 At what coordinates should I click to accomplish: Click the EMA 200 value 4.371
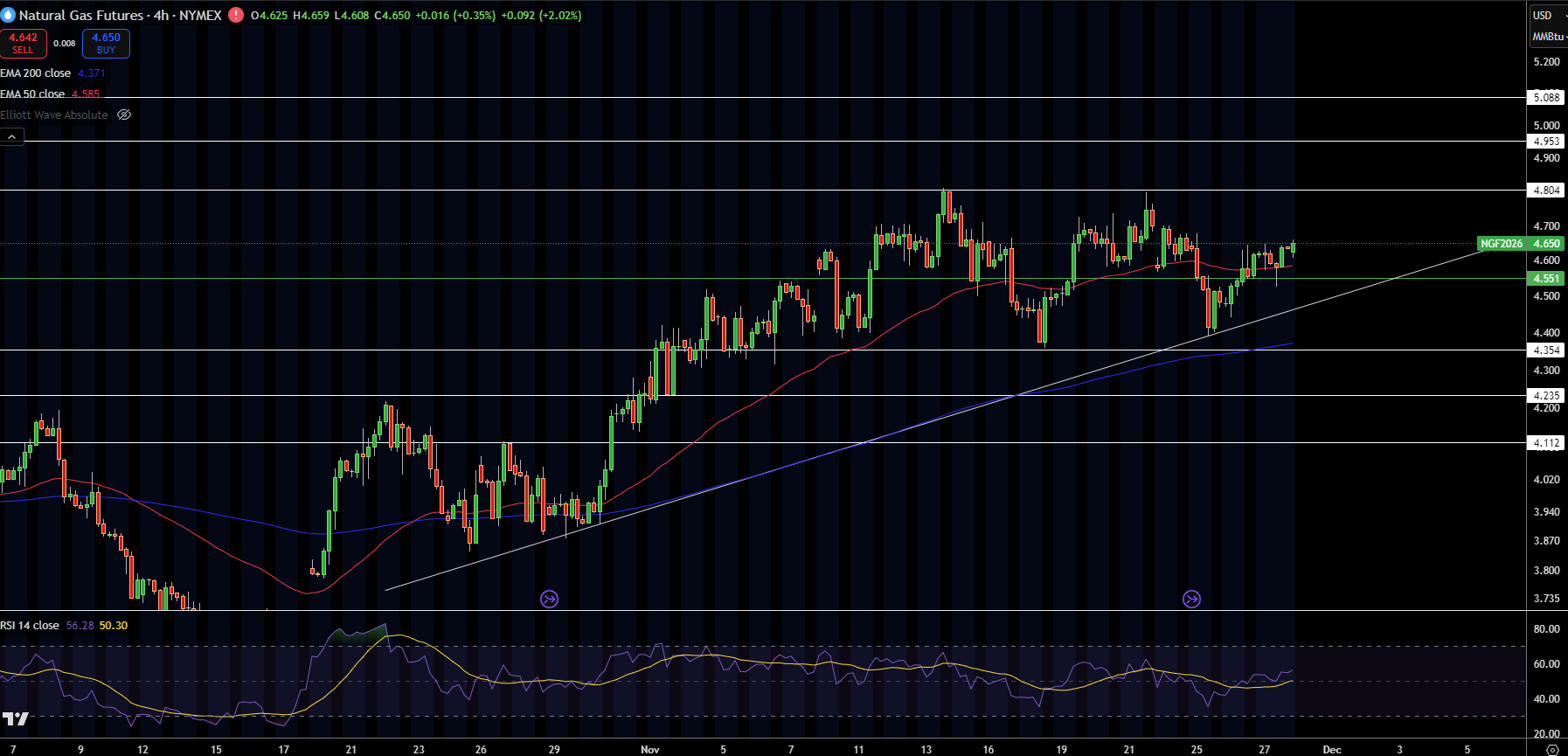coord(92,73)
